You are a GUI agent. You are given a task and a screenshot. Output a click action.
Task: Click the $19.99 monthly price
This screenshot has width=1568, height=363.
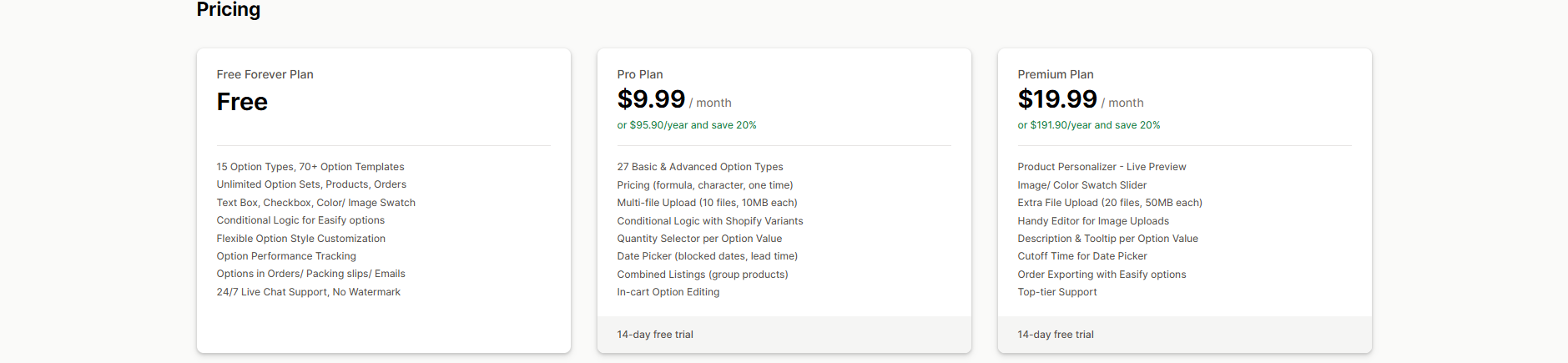coord(1056,99)
